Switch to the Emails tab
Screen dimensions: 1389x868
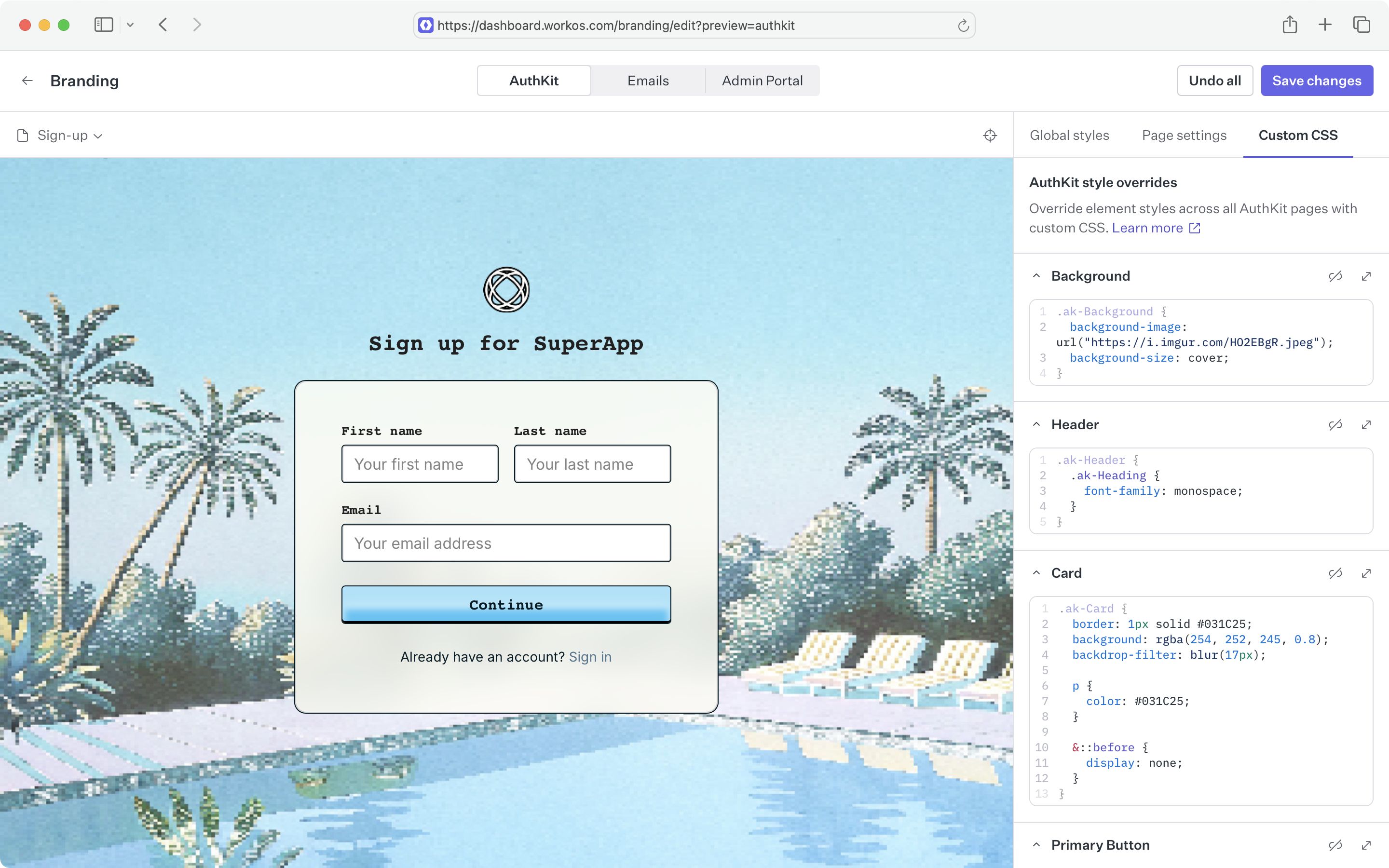[x=648, y=81]
